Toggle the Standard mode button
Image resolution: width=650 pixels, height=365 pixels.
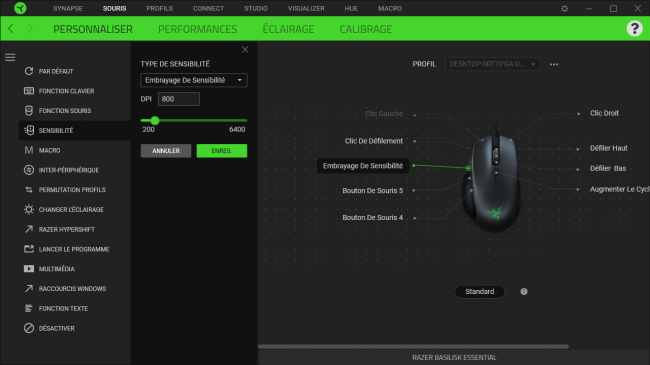point(479,292)
